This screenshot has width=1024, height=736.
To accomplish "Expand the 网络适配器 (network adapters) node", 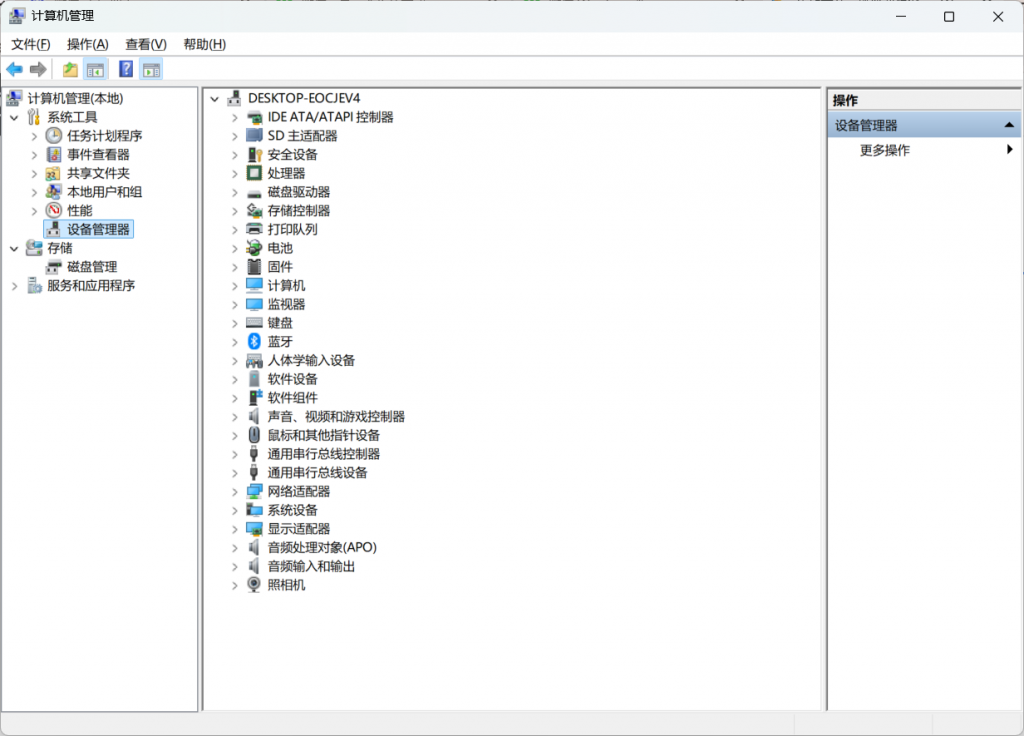I will 235,492.
